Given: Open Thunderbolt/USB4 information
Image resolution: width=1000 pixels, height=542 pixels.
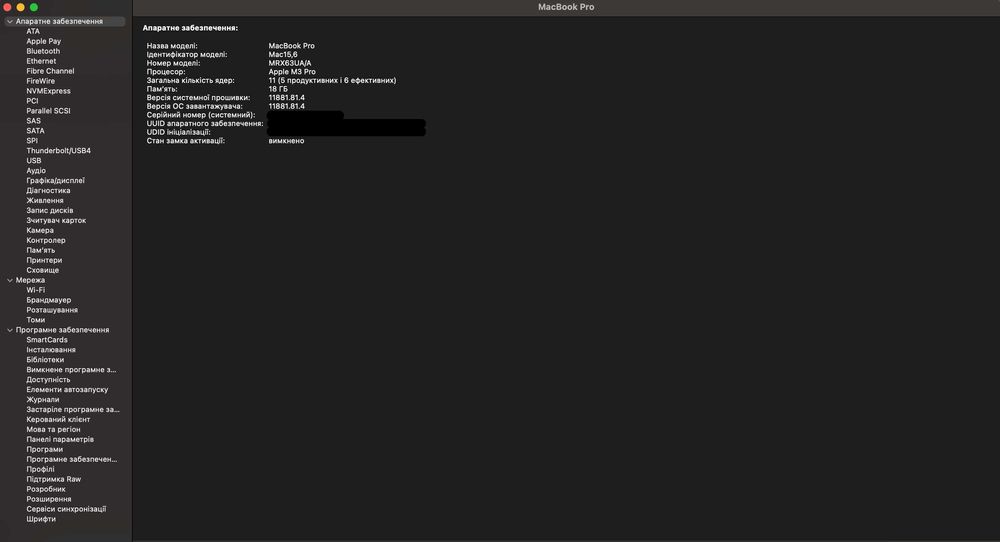Looking at the screenshot, I should pos(59,150).
